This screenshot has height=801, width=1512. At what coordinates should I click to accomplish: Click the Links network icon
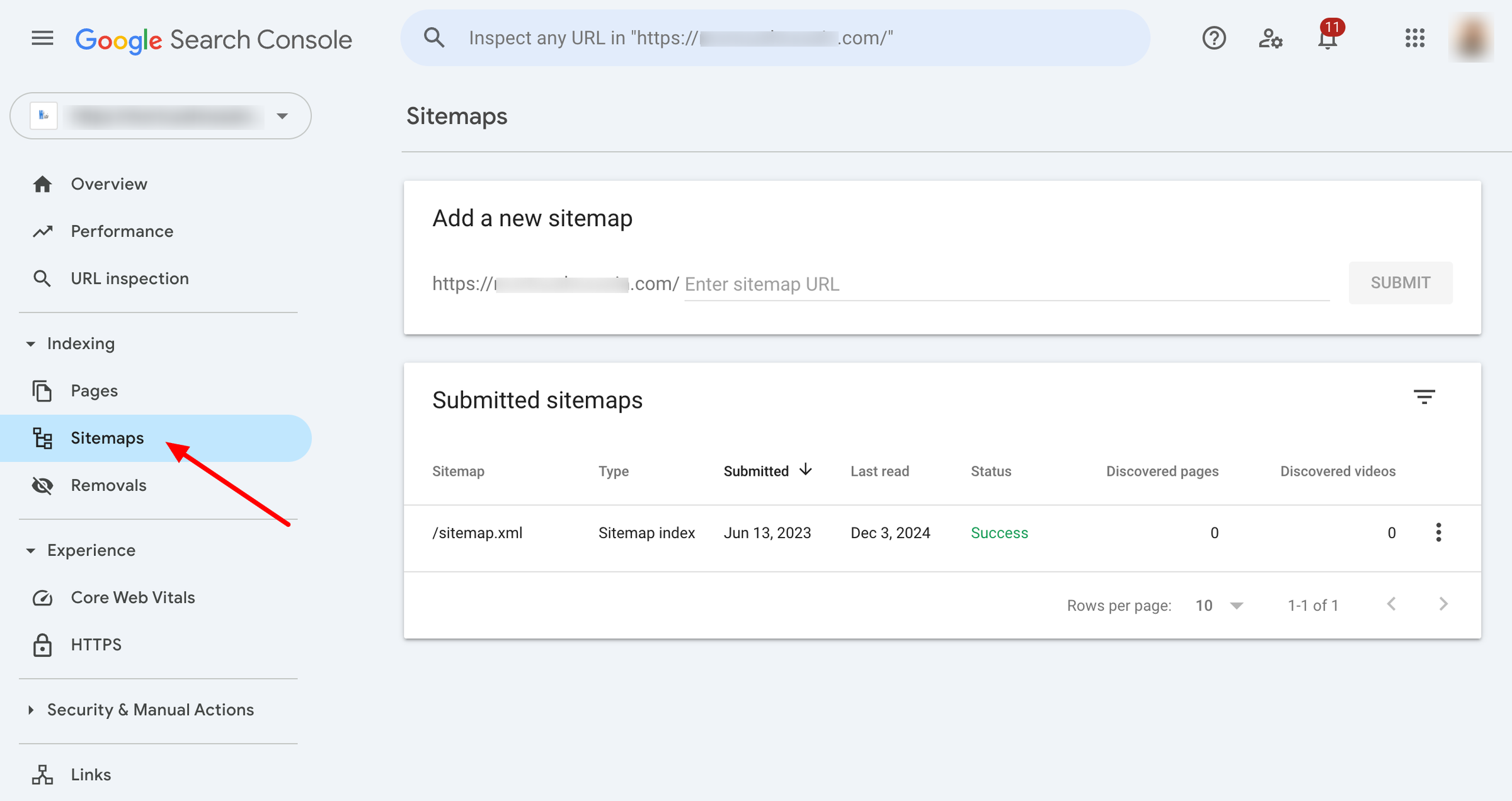pos(42,775)
